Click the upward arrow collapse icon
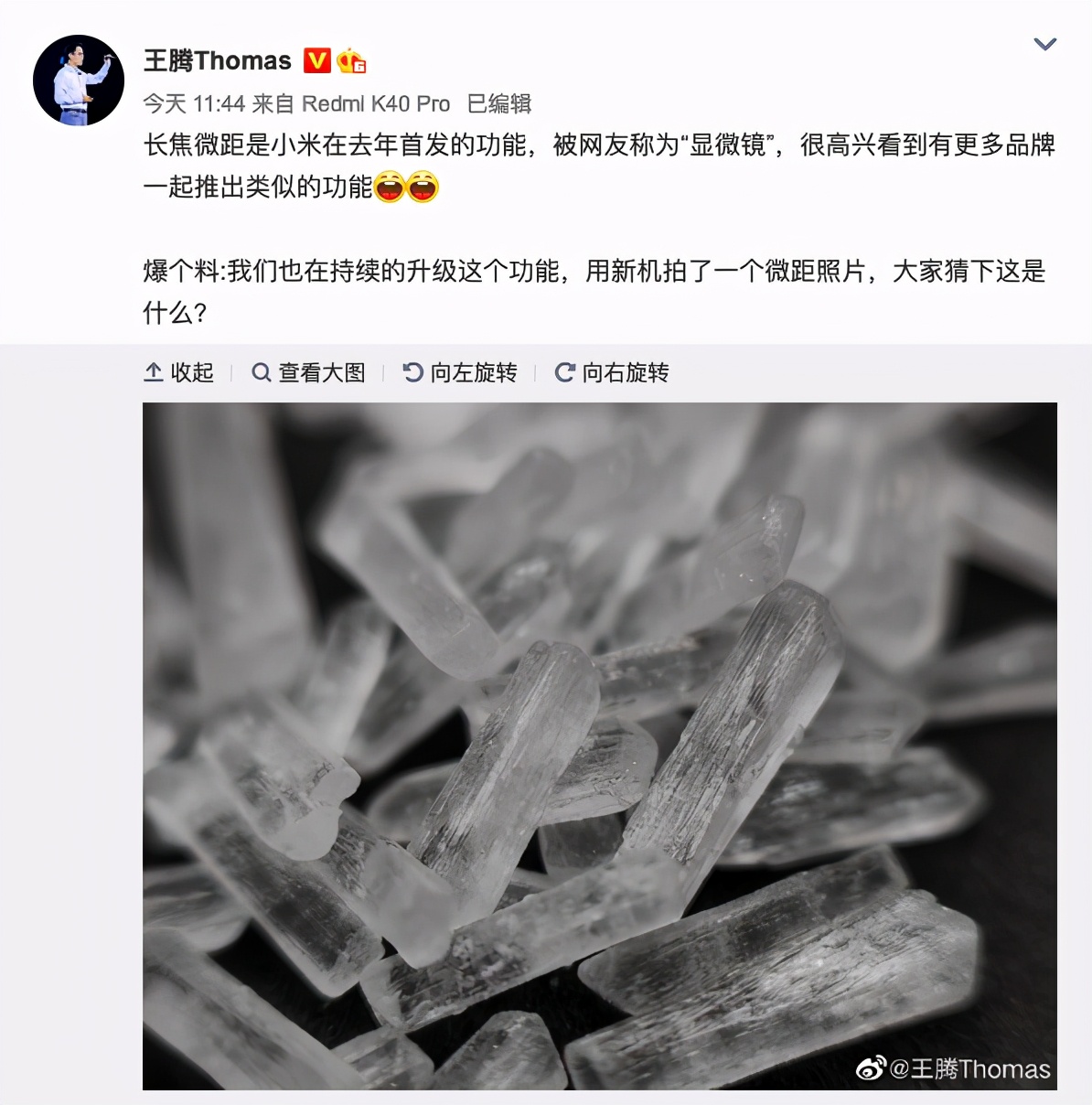Screen dimensions: 1092x1105 (154, 372)
